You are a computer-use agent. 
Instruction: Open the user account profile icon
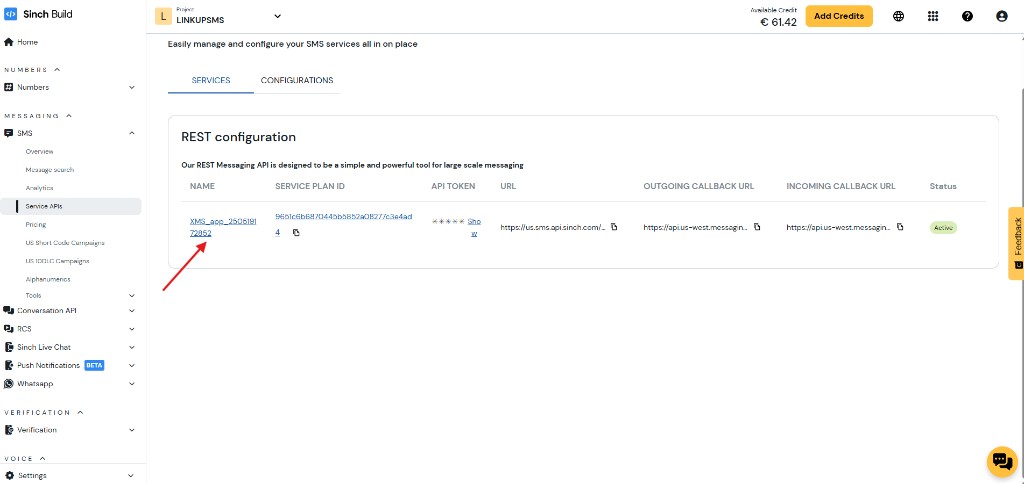point(1002,16)
